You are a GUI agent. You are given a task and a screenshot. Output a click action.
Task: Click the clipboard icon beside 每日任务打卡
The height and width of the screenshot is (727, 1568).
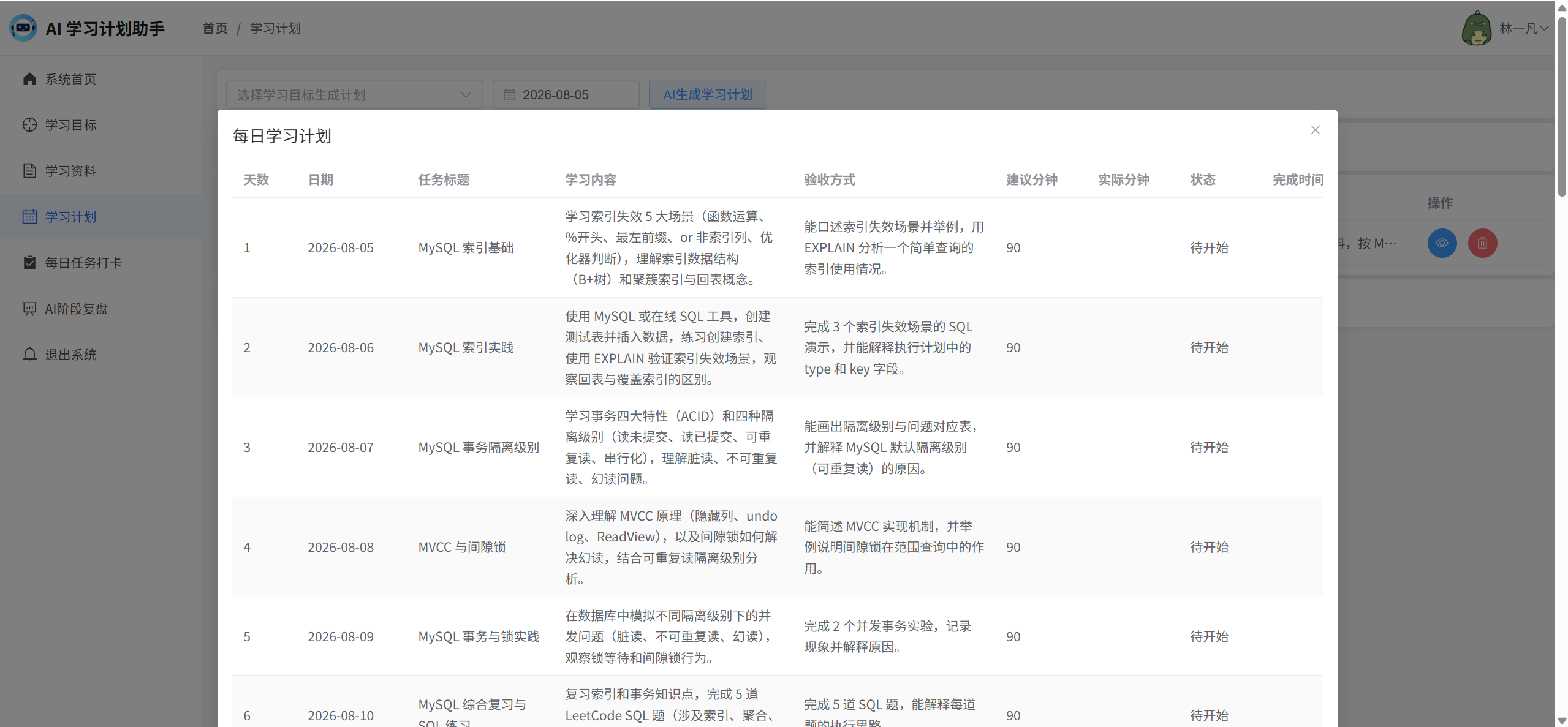29,263
